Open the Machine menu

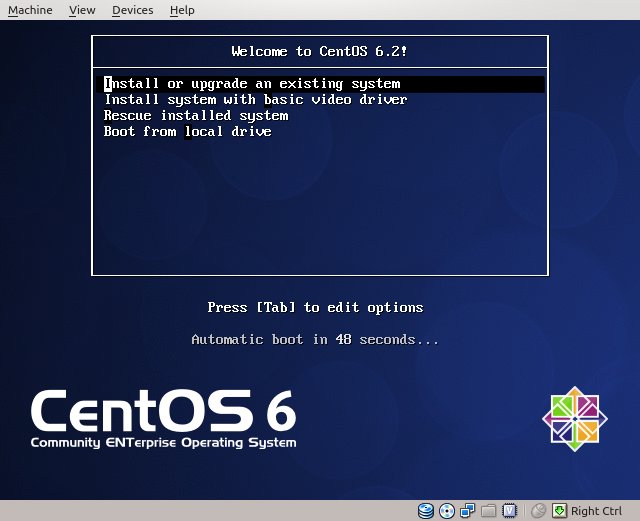pos(30,10)
